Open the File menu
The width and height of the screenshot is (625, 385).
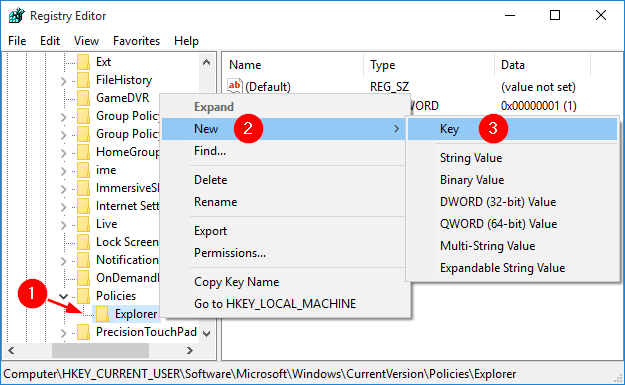17,41
